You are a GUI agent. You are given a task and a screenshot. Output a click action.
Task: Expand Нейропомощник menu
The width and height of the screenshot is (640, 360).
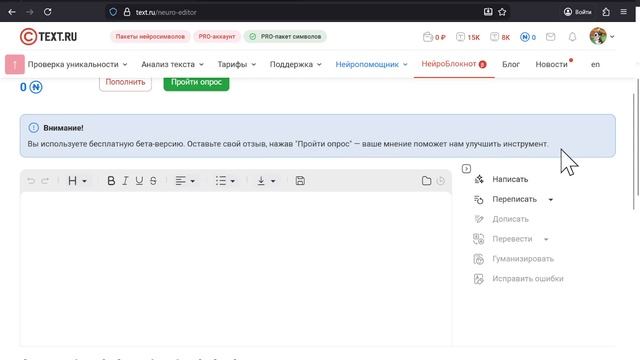point(371,64)
